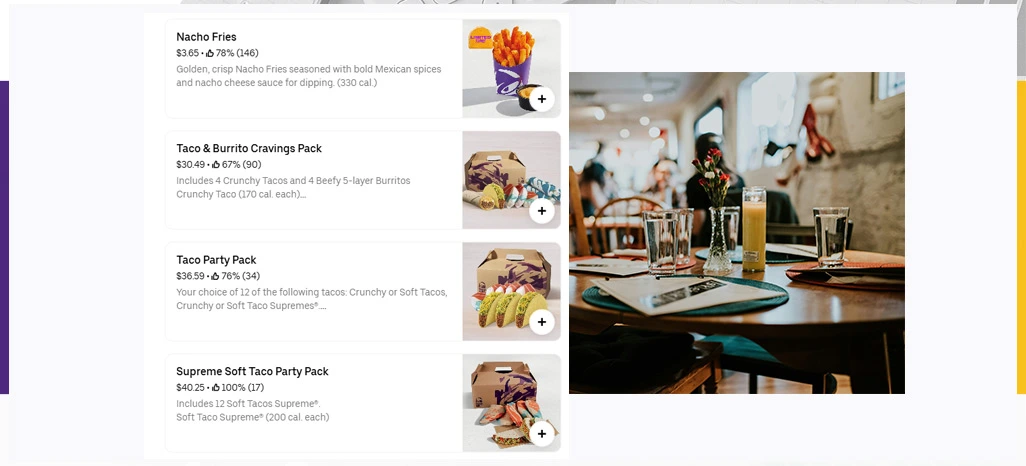
Task: Add Nacho Fries with plus button
Action: 541,99
